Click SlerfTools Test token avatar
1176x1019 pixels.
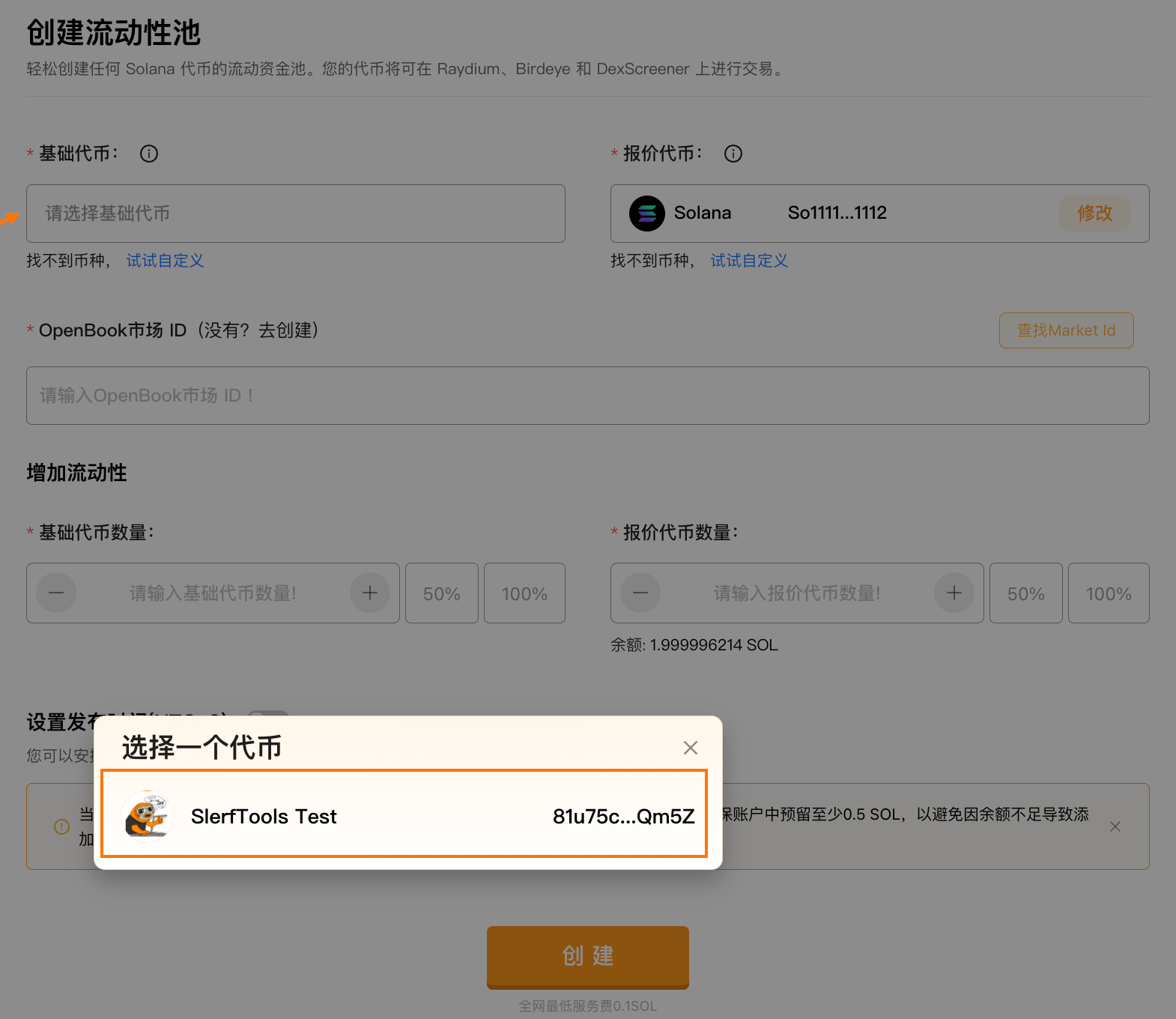[x=148, y=816]
